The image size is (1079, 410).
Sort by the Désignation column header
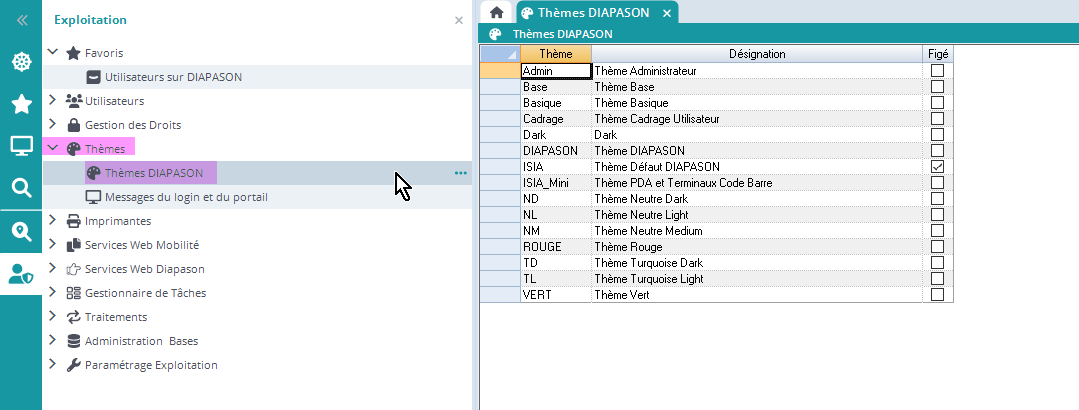pos(756,54)
